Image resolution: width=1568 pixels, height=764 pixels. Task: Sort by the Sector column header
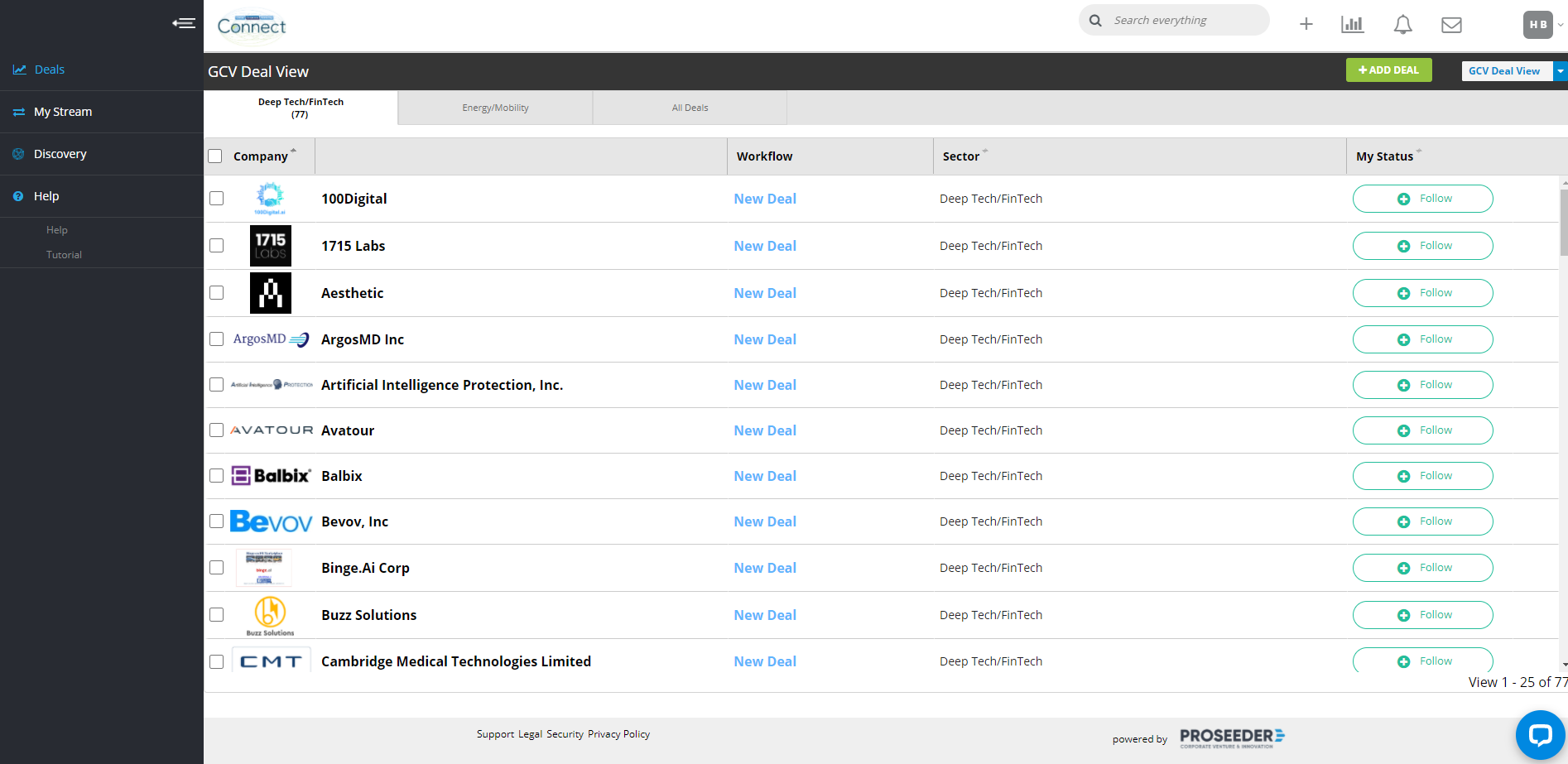(x=960, y=156)
